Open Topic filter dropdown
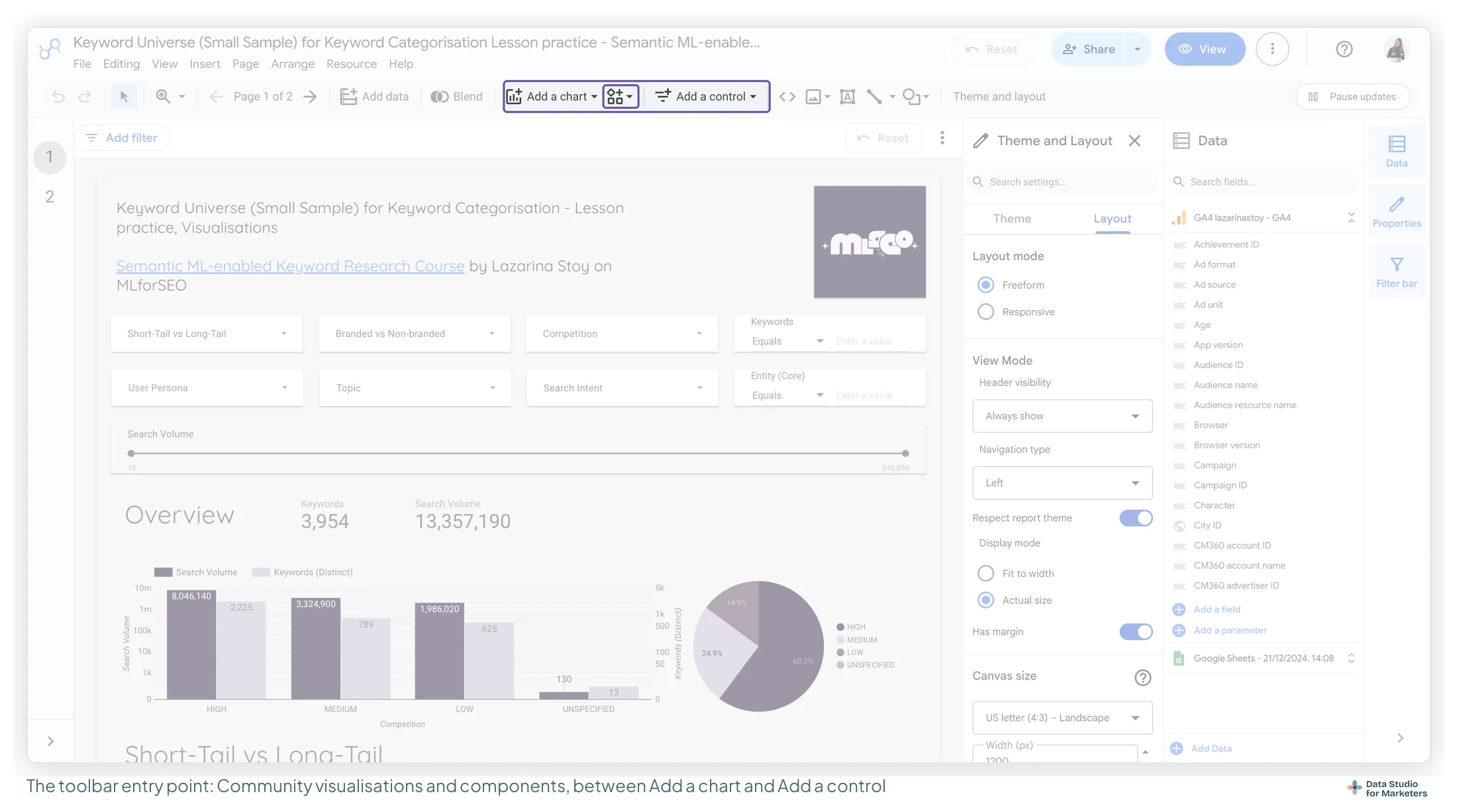 tap(415, 388)
